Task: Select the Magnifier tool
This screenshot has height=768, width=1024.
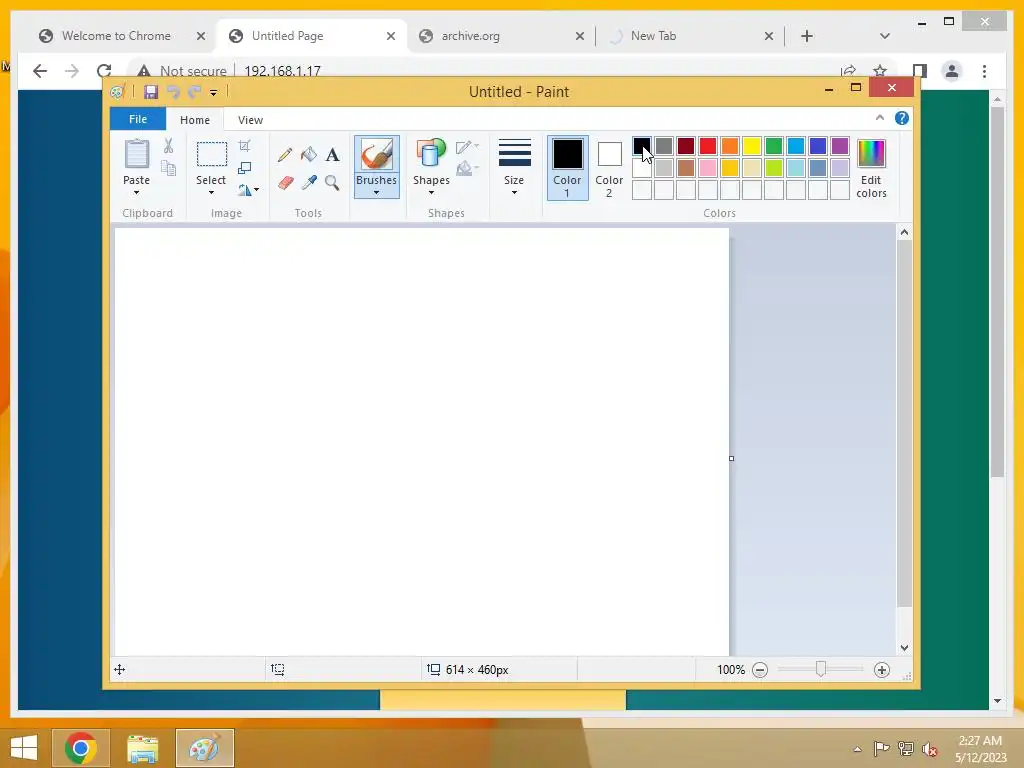Action: click(x=332, y=182)
